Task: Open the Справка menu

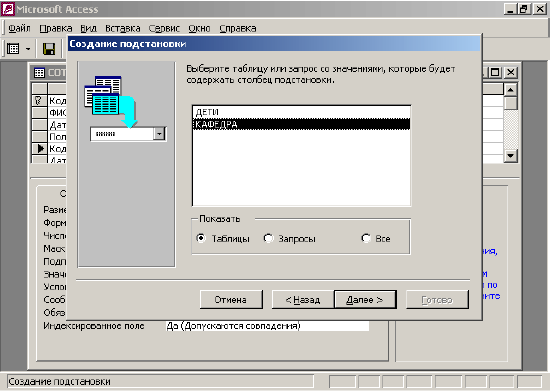Action: [x=237, y=28]
